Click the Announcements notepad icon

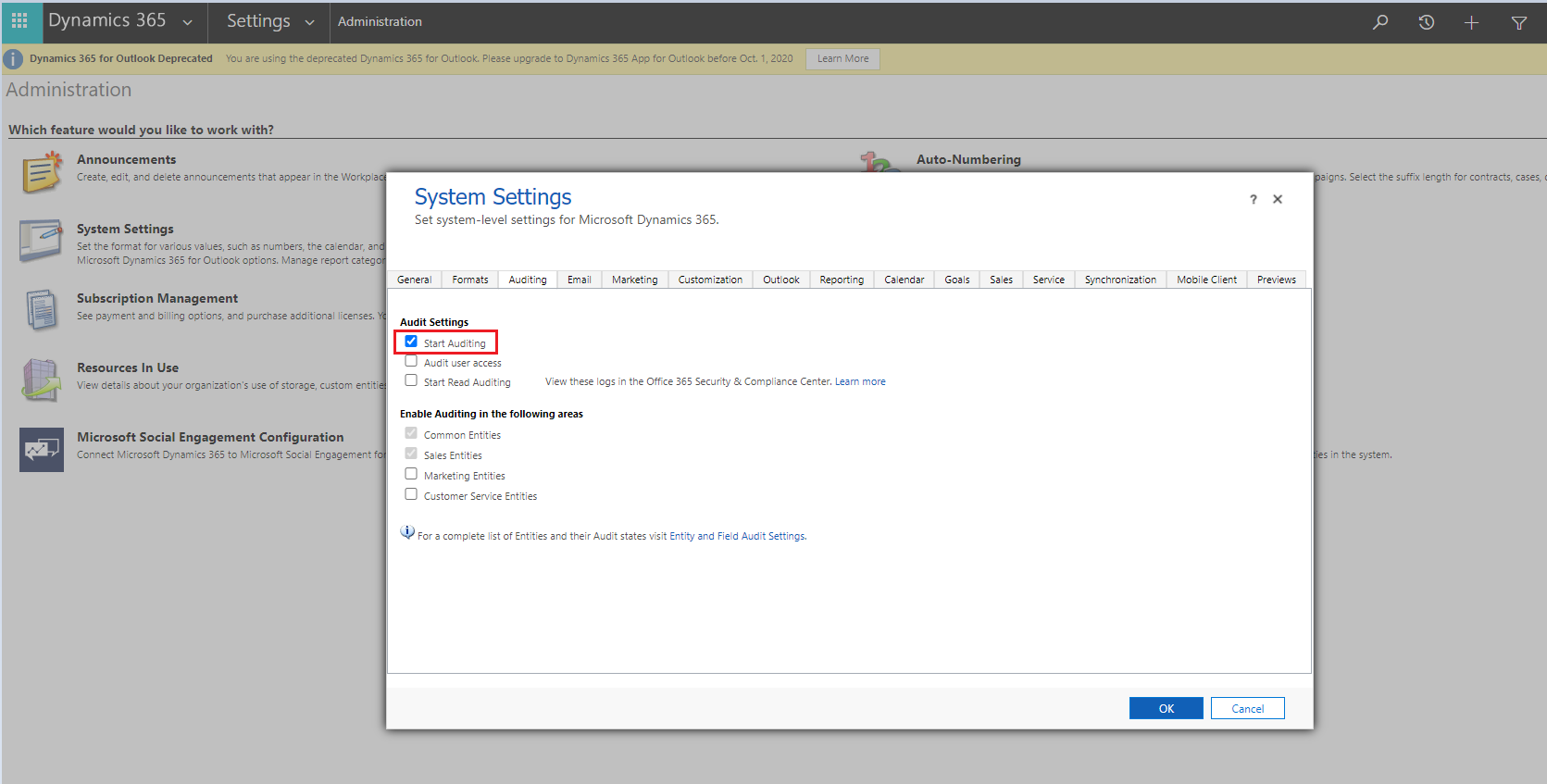pos(42,172)
